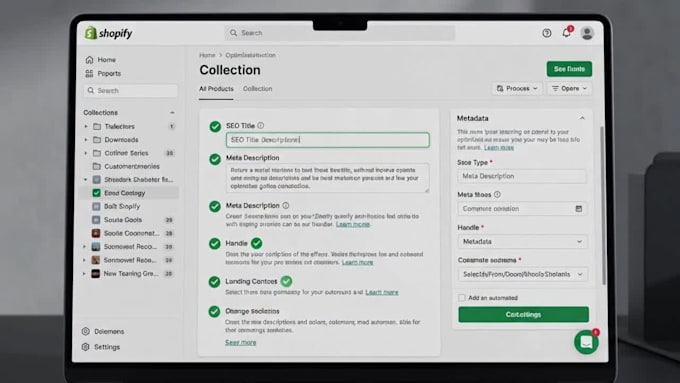This screenshot has width=680, height=383.
Task: Click the green badge next to Landing Contoes
Action: click(x=286, y=281)
